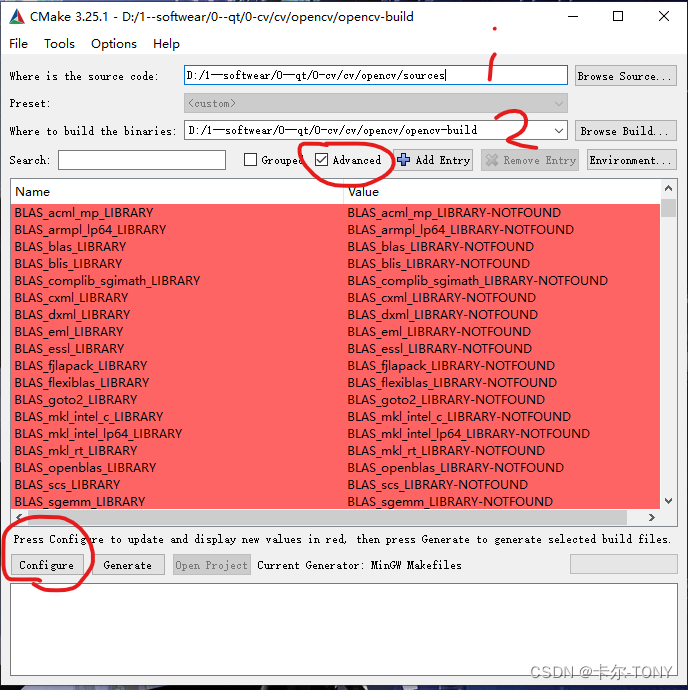688x690 pixels.
Task: Select the BLAS_essl_LIBRARY entry name
Action: click(70, 349)
